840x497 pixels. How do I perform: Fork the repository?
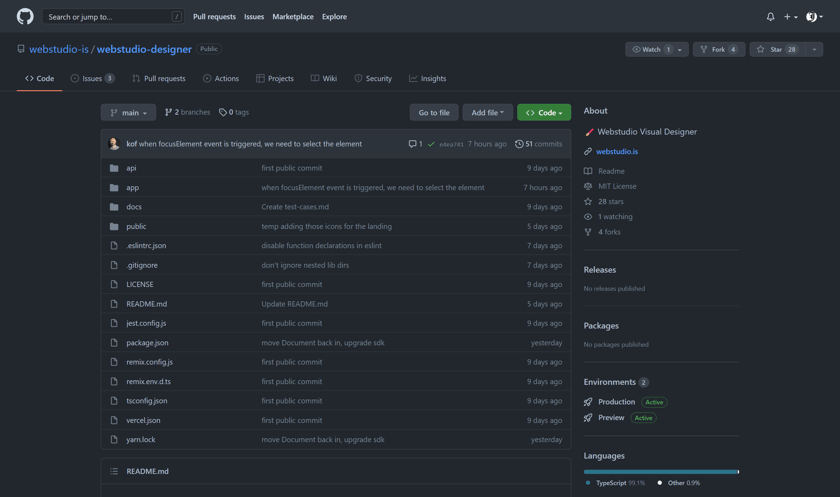(719, 49)
